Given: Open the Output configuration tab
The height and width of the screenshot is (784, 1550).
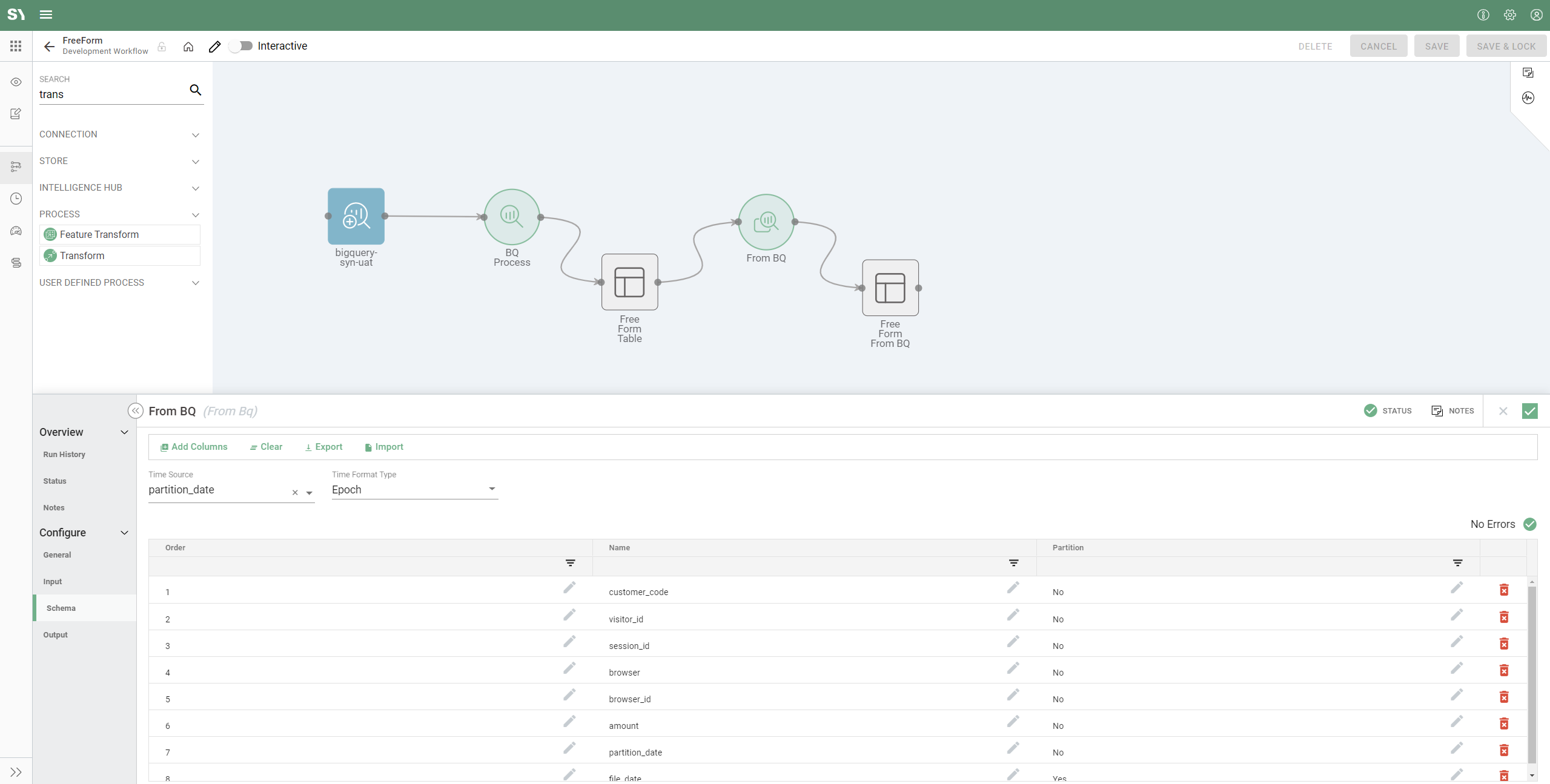Looking at the screenshot, I should tap(55, 634).
